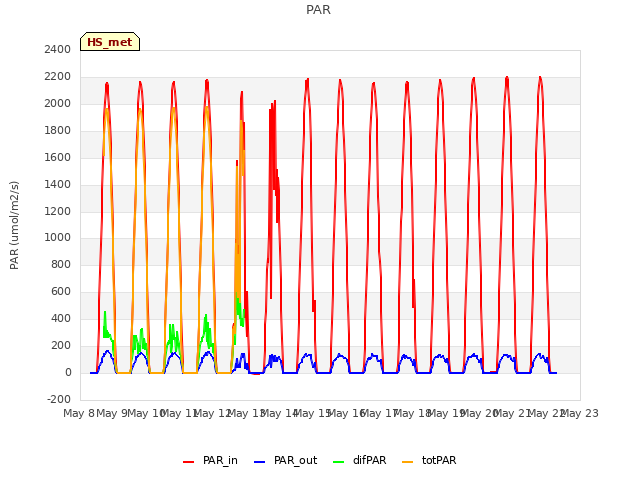Screen dimensions: 640x480
Task: Click the 1400 y-axis tick label
Action: click(x=58, y=184)
